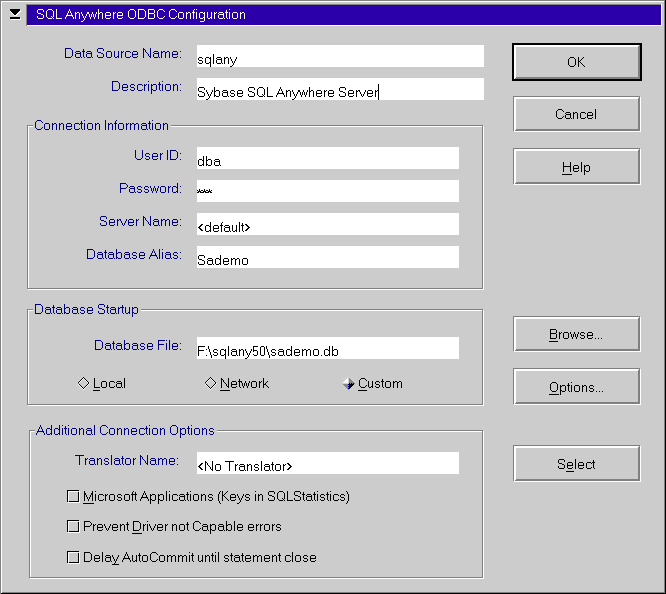Open the window system menu icon
Viewport: 666px width, 594px height.
pyautogui.click(x=15, y=14)
